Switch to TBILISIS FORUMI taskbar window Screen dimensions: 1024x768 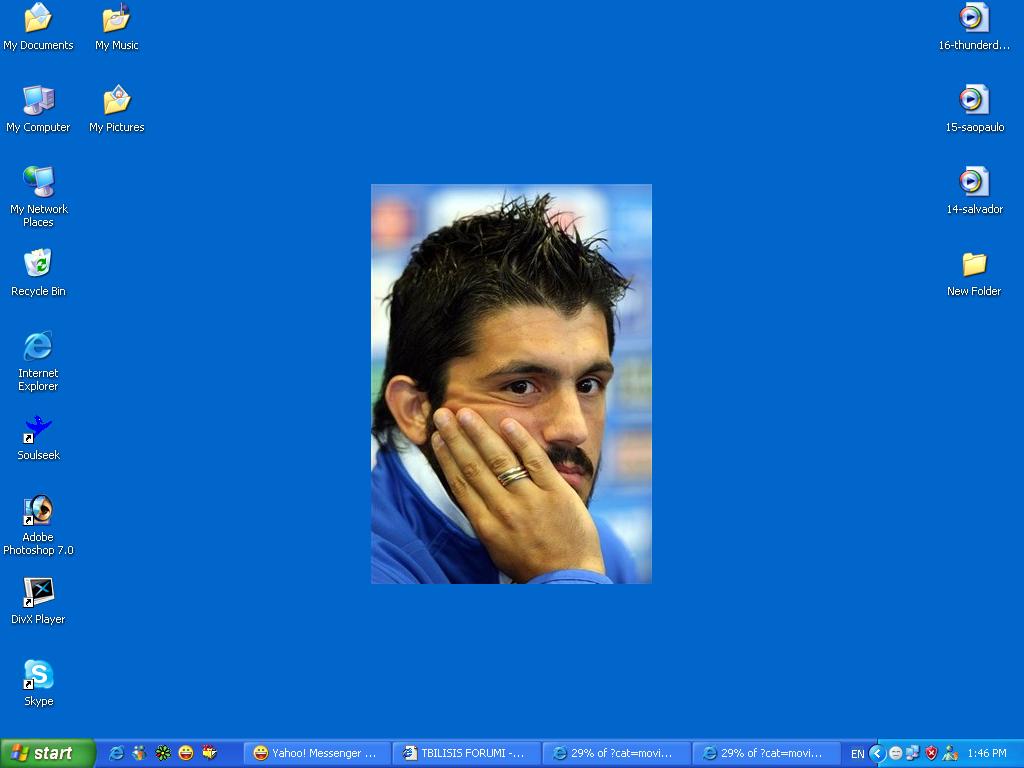pyautogui.click(x=465, y=753)
